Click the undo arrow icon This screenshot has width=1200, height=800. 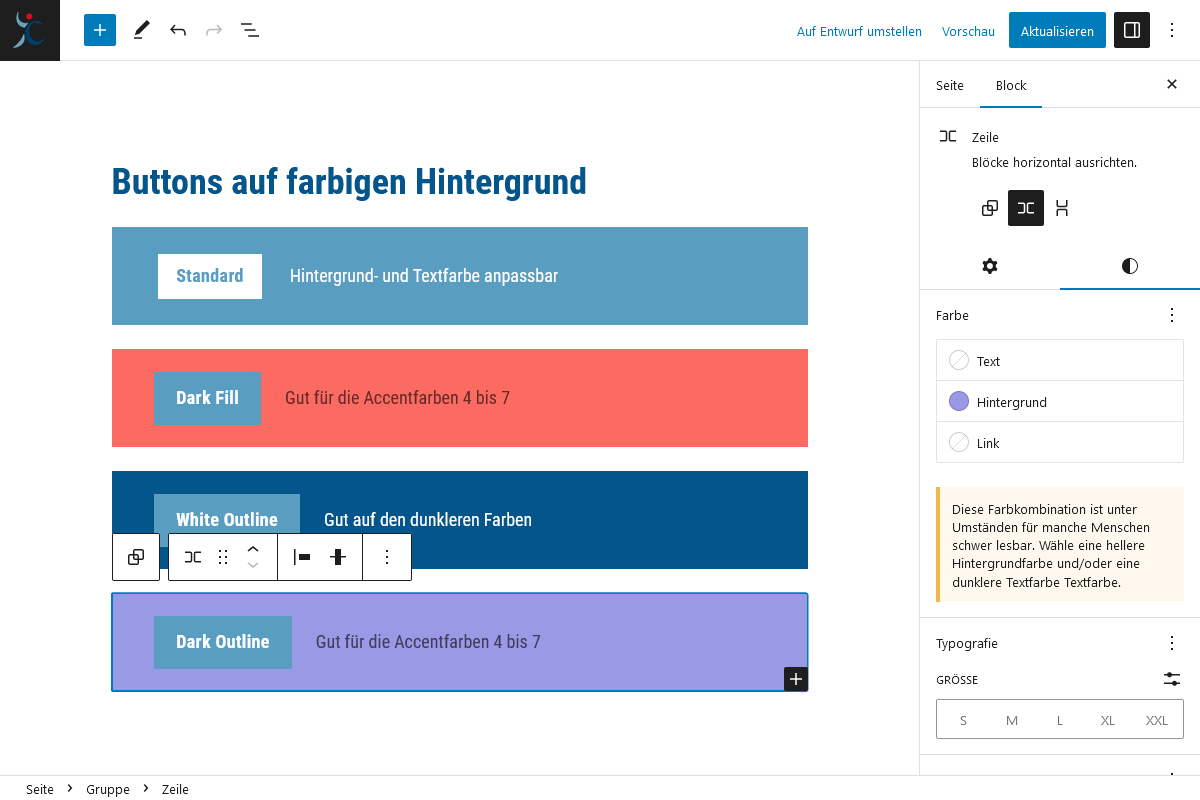click(177, 30)
